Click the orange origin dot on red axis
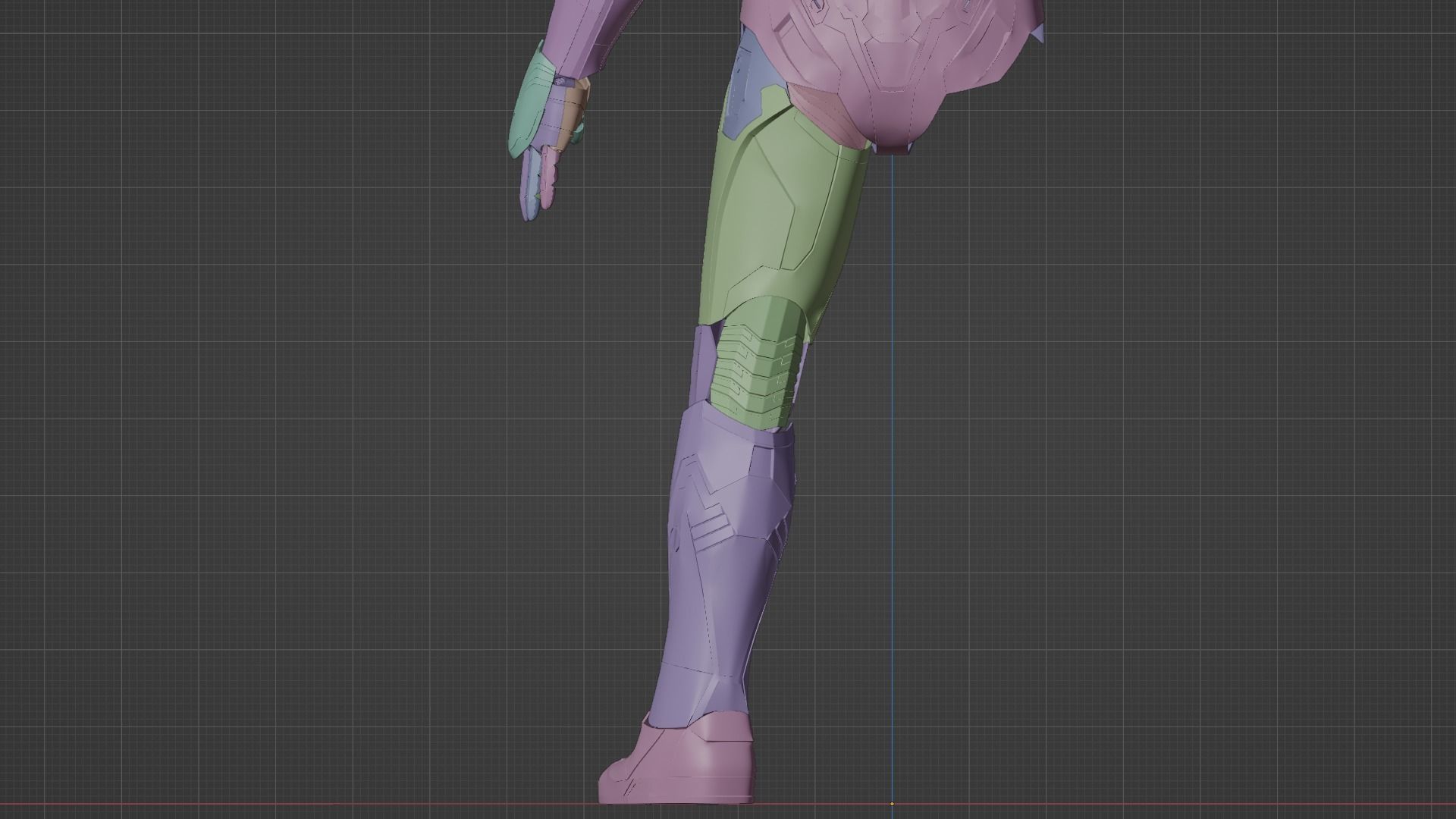 point(892,804)
